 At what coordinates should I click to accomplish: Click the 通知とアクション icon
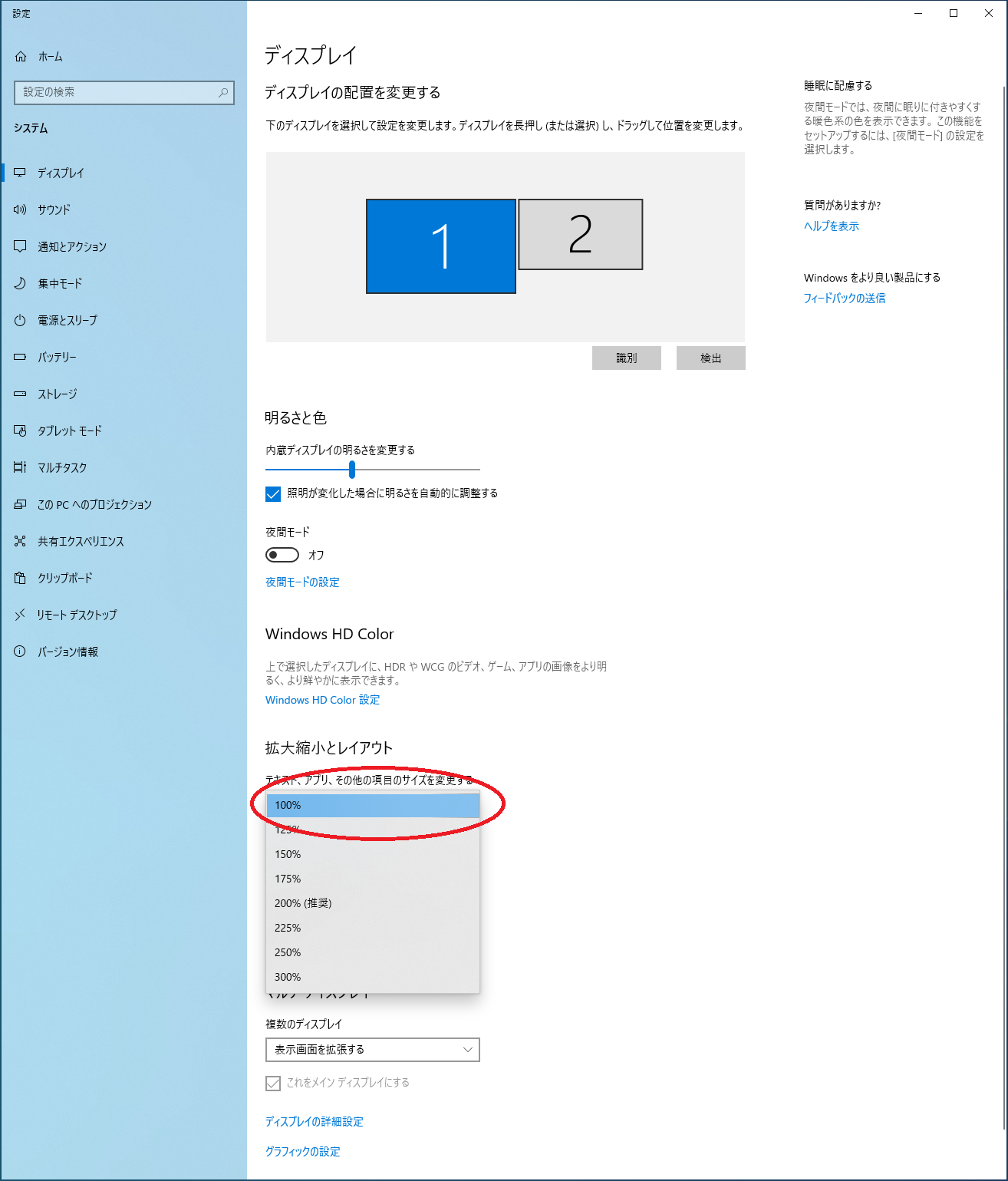[21, 246]
